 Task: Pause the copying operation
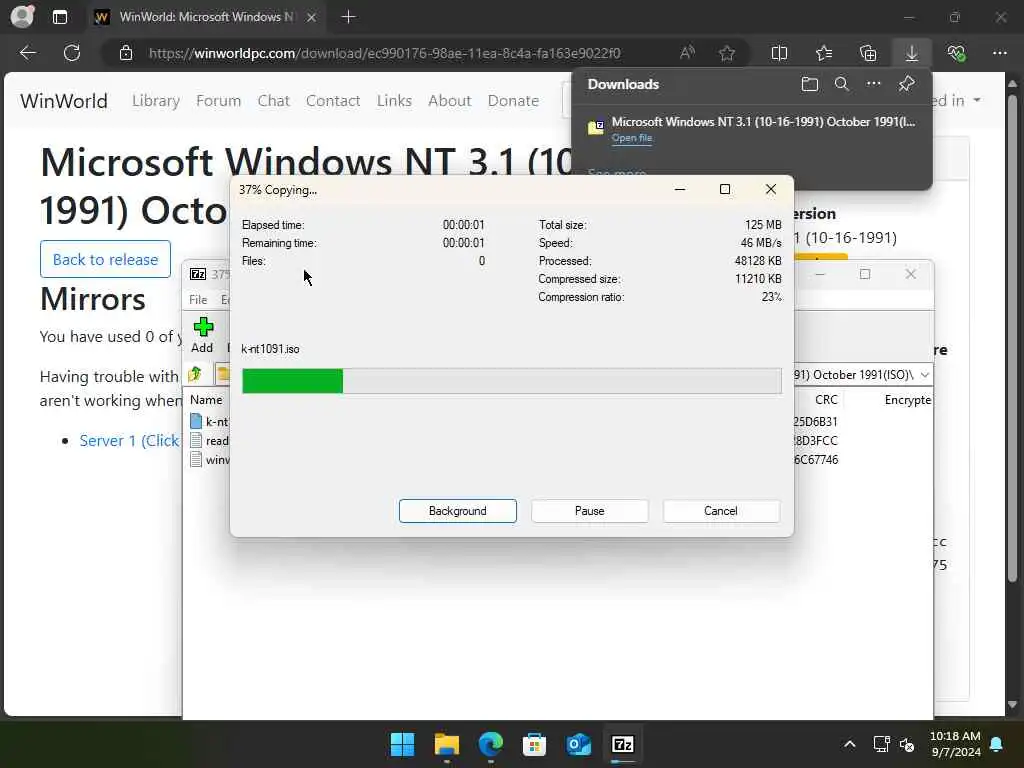(590, 511)
